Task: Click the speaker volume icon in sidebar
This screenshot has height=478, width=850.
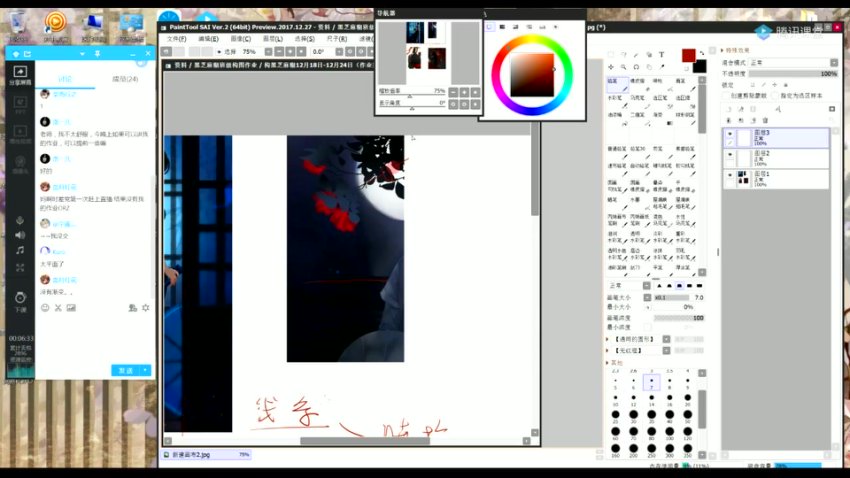Action: 20,235
